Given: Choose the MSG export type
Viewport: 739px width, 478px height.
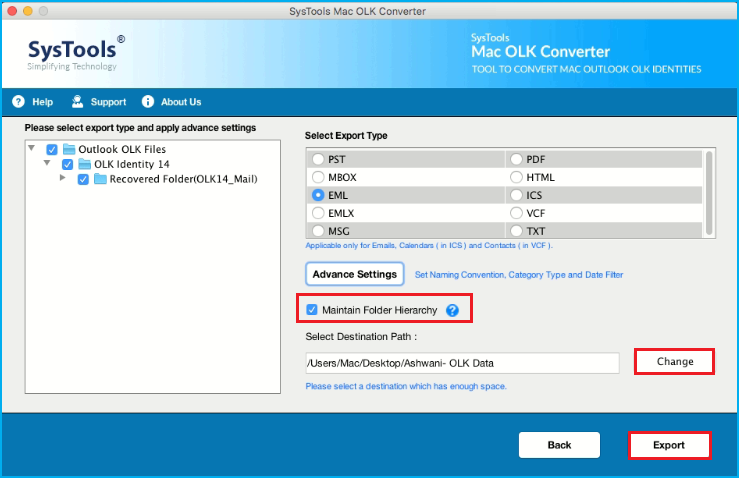Looking at the screenshot, I should pyautogui.click(x=318, y=231).
